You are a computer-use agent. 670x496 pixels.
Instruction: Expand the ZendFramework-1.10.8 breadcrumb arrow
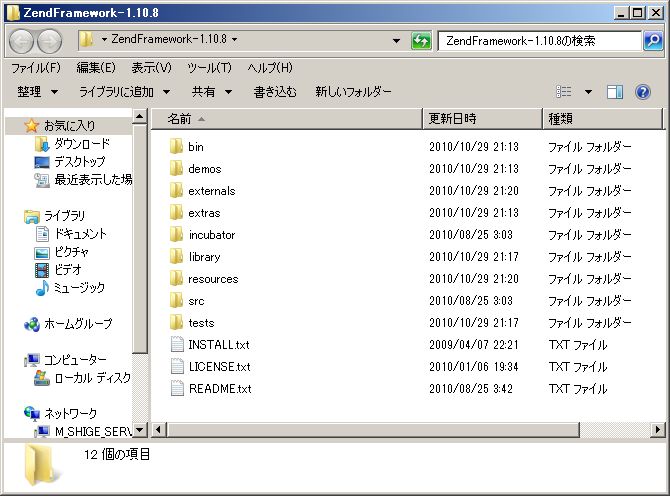(235, 39)
